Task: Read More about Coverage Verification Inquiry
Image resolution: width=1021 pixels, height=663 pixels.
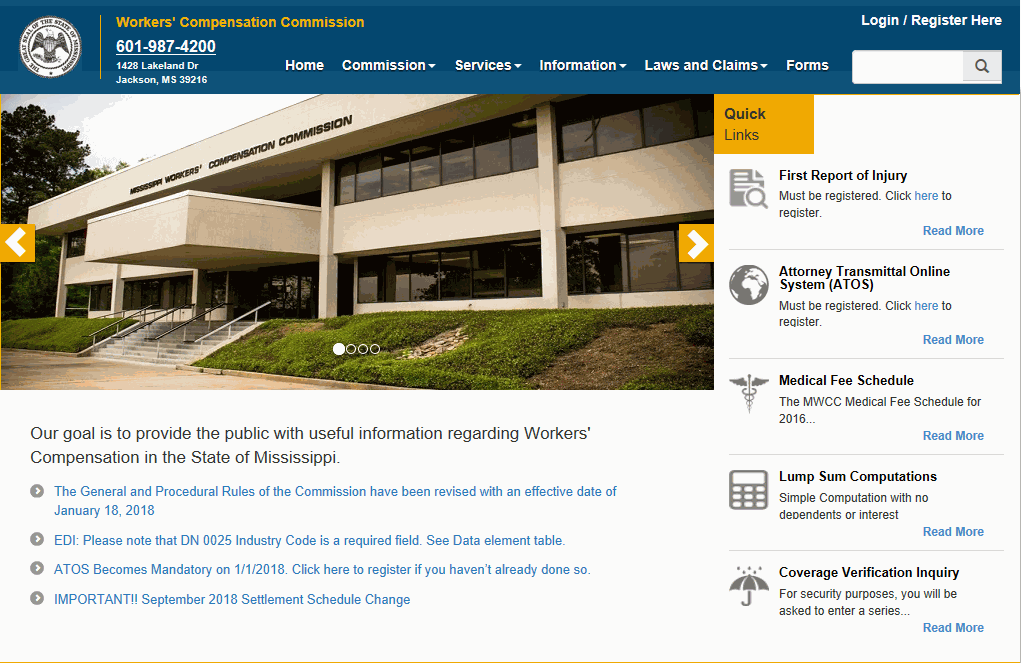Action: point(953,628)
